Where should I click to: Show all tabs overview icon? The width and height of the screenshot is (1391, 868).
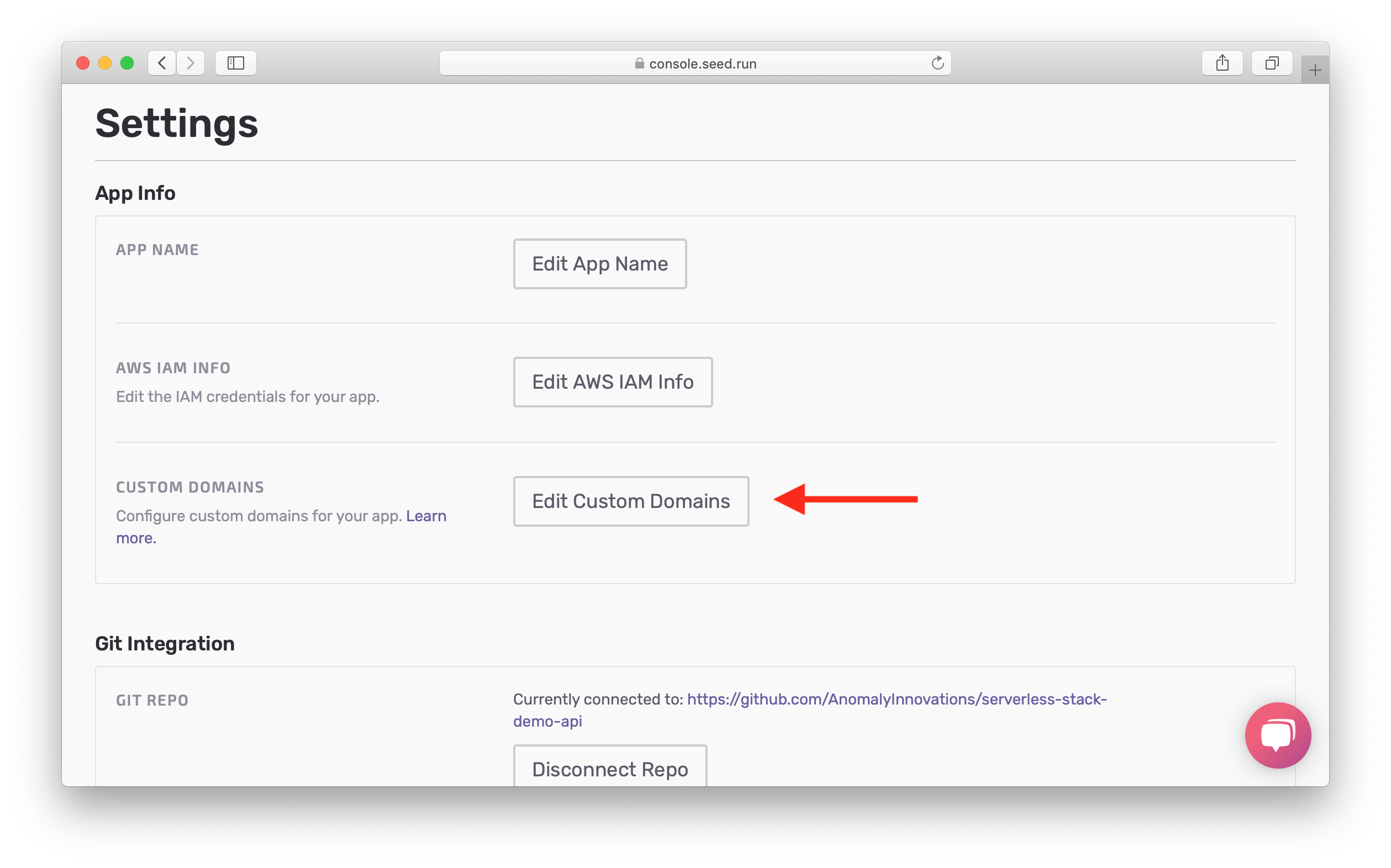tap(1272, 62)
